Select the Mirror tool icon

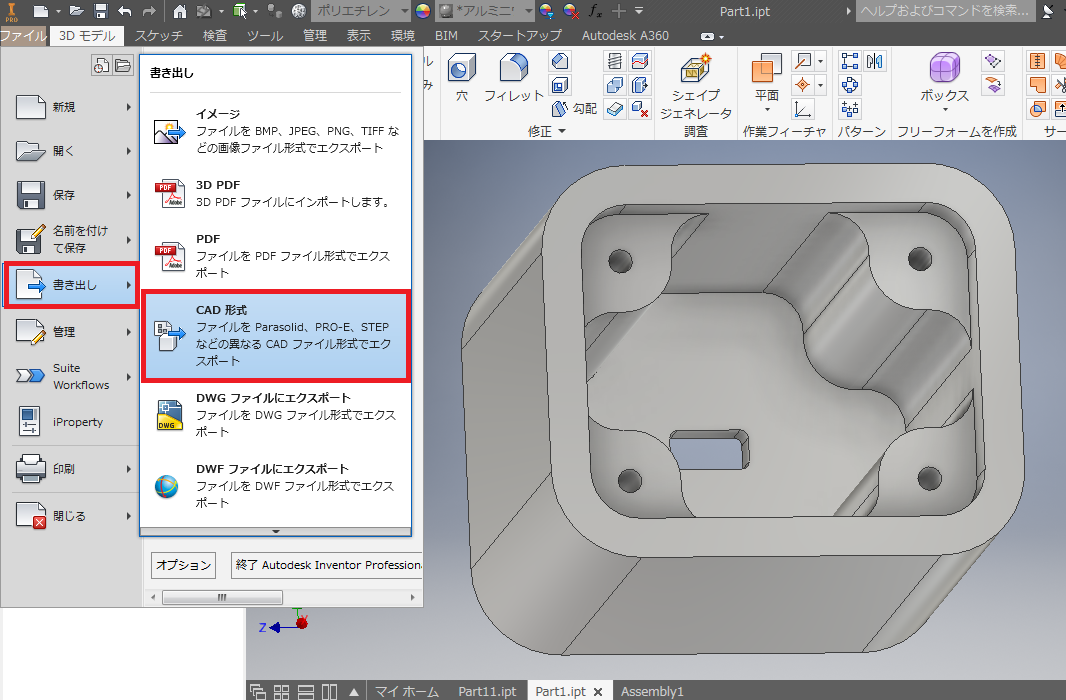[x=874, y=61]
